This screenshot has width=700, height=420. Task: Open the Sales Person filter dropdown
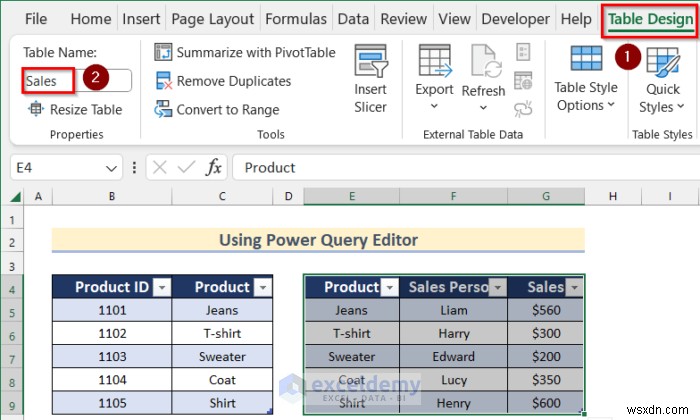tap(497, 287)
